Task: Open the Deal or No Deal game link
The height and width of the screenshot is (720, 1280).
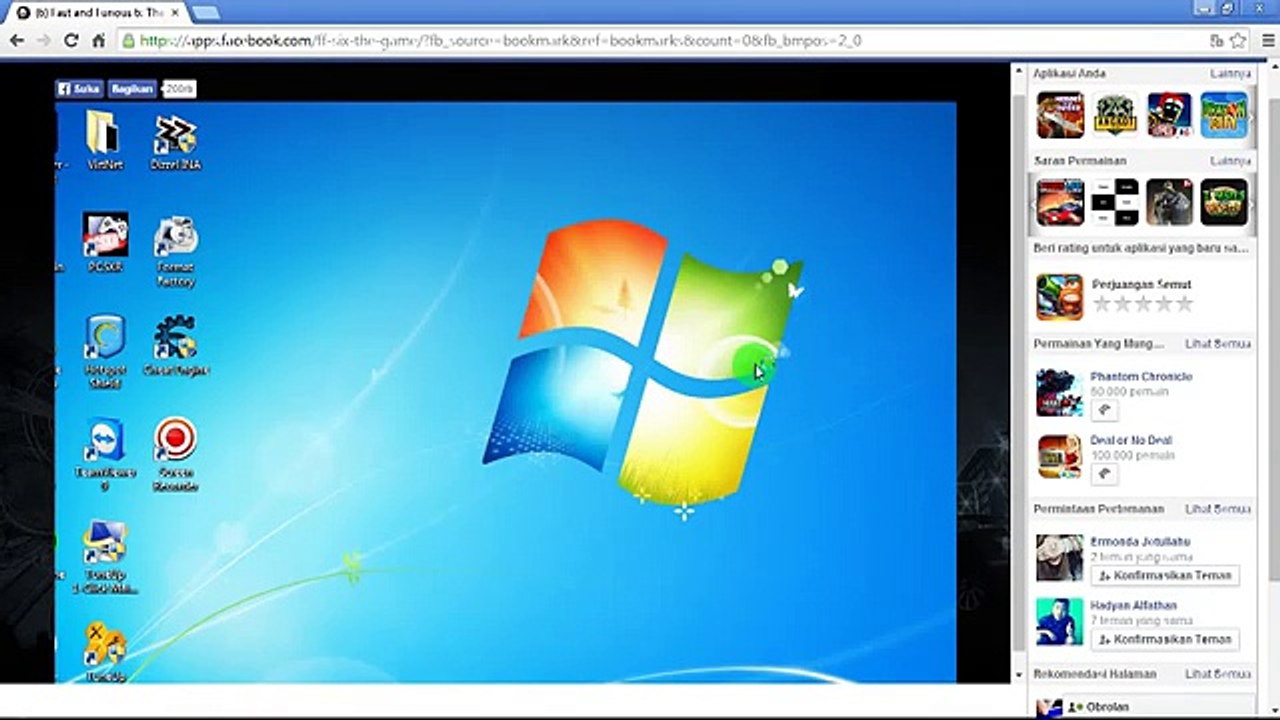Action: [1131, 440]
